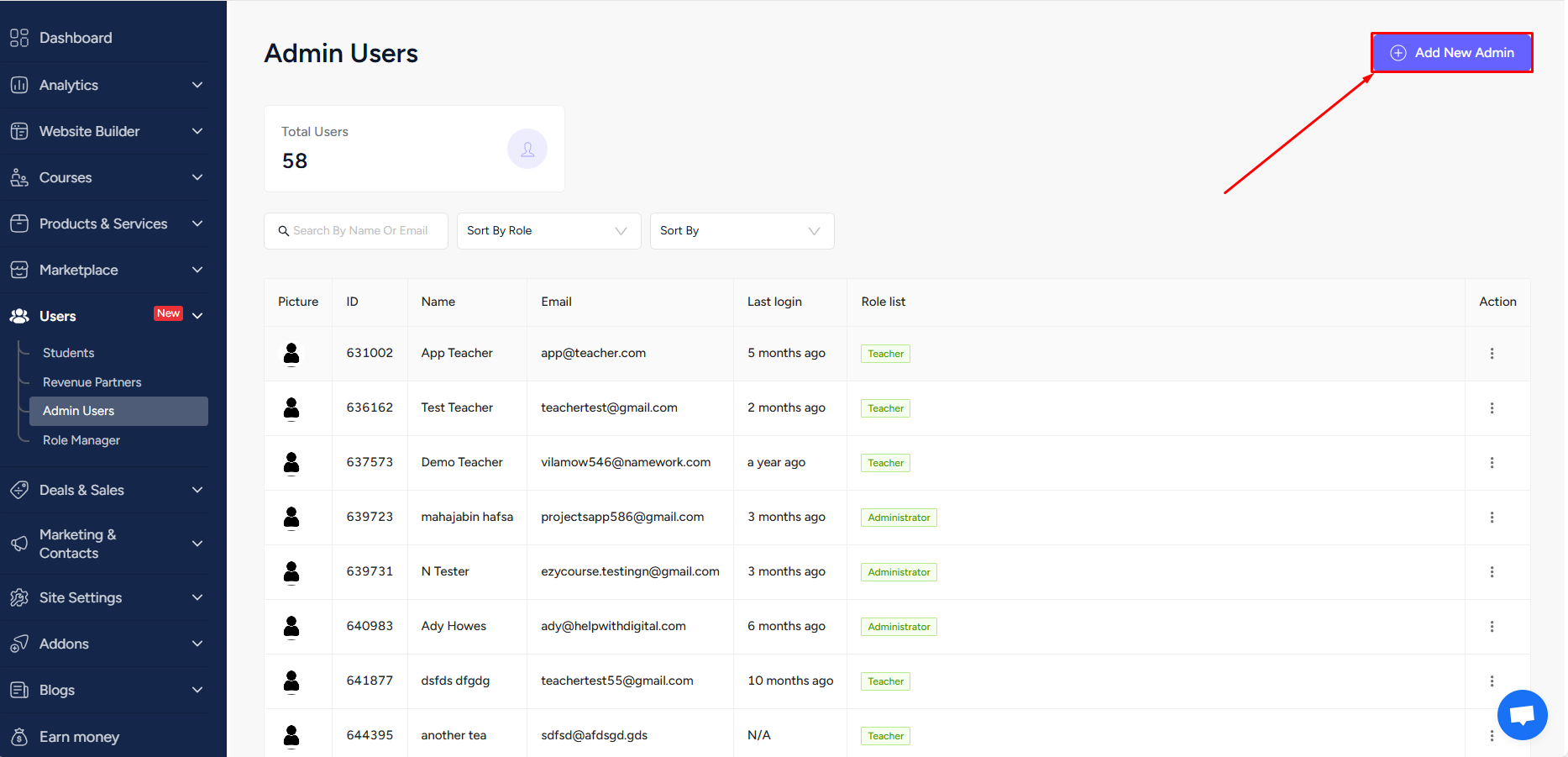The width and height of the screenshot is (1568, 757).
Task: Click the profile picture of App Teacher
Action: [x=291, y=354]
